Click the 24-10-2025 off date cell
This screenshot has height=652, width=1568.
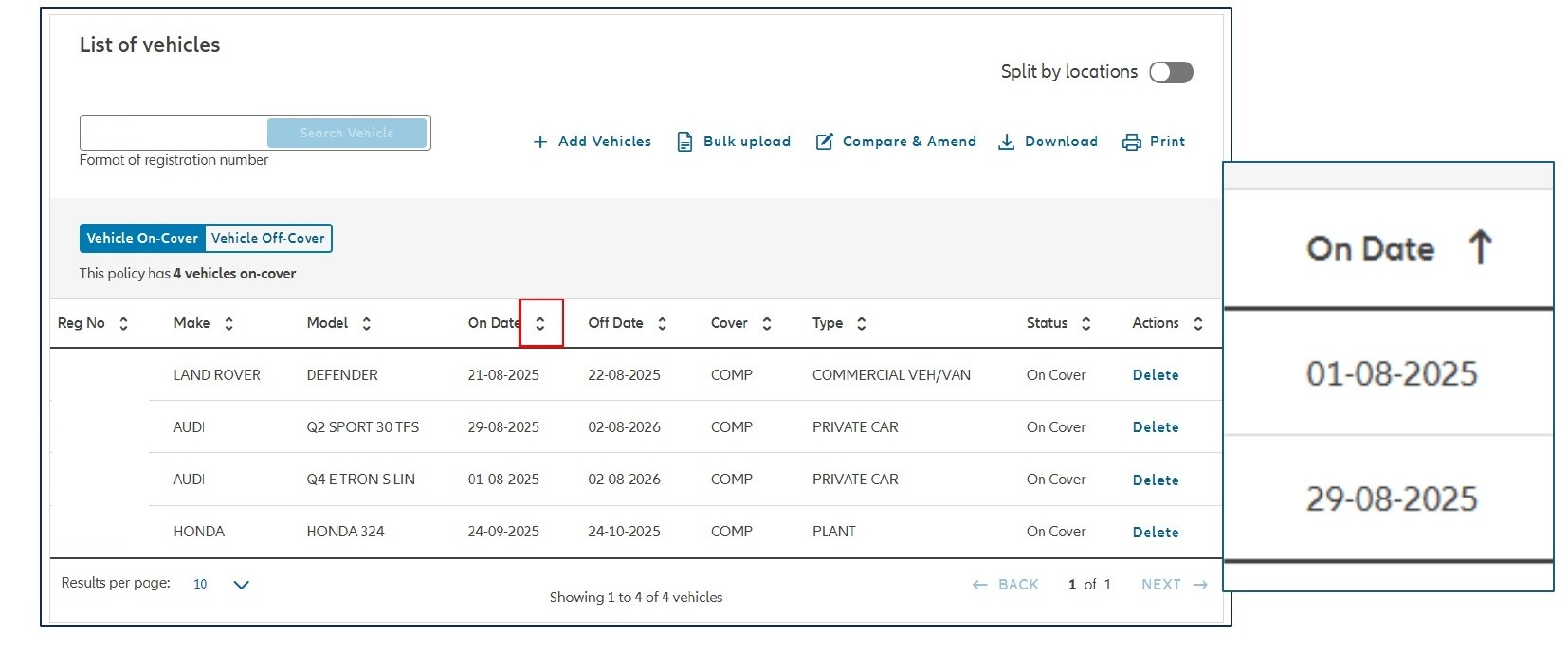[624, 532]
